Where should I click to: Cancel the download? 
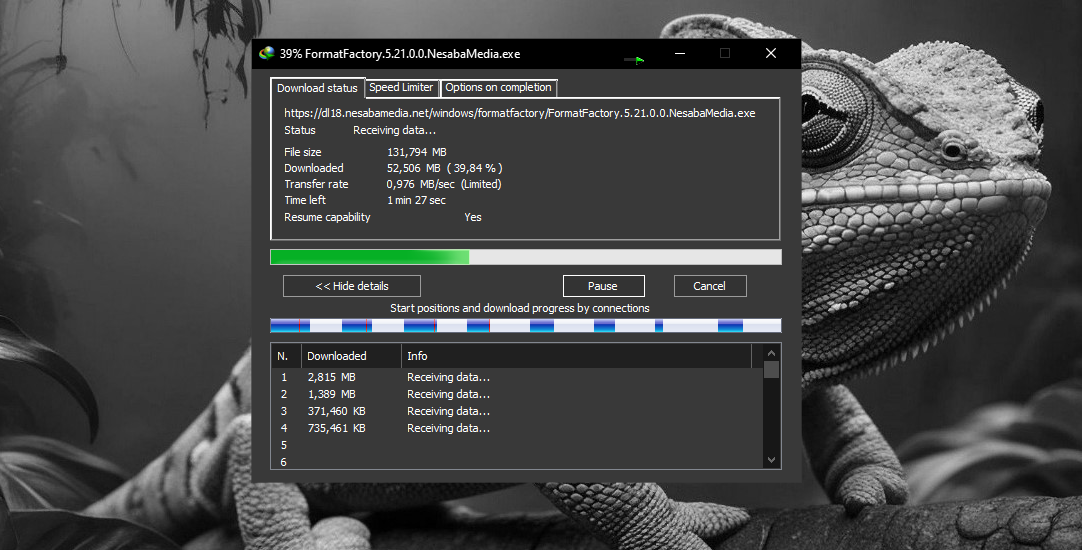[x=709, y=286]
